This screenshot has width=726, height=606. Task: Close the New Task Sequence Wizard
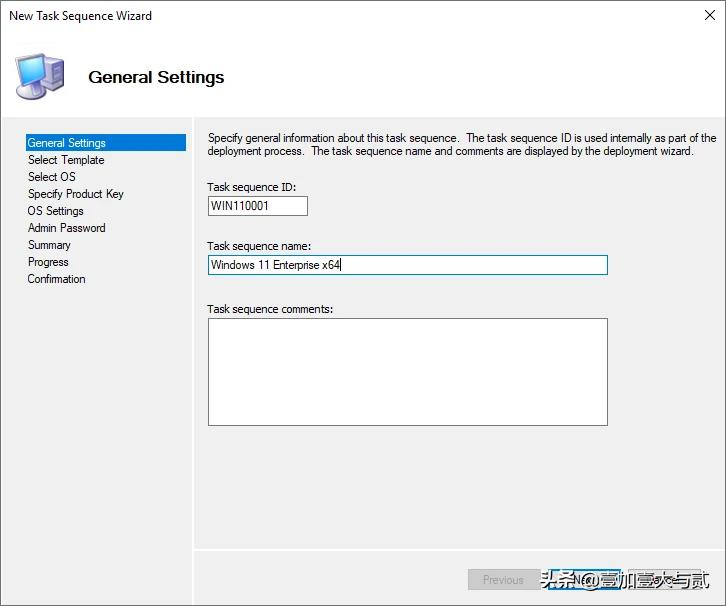[x=709, y=15]
